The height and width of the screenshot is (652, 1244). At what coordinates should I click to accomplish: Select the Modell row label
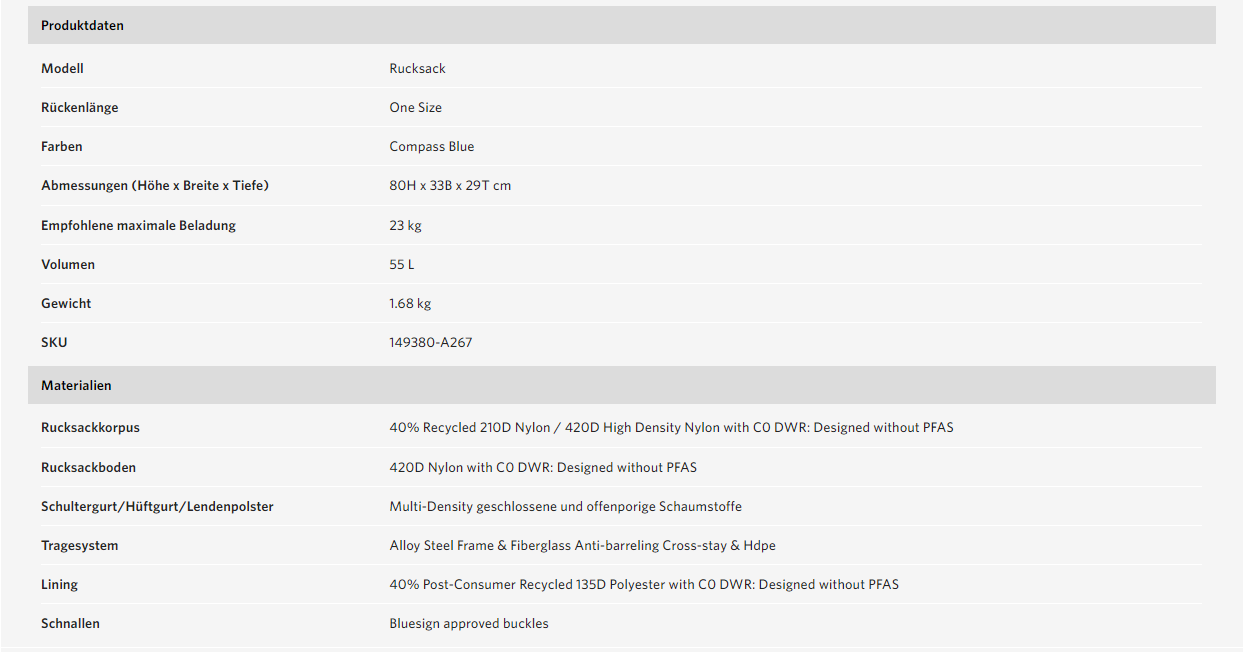(x=62, y=68)
